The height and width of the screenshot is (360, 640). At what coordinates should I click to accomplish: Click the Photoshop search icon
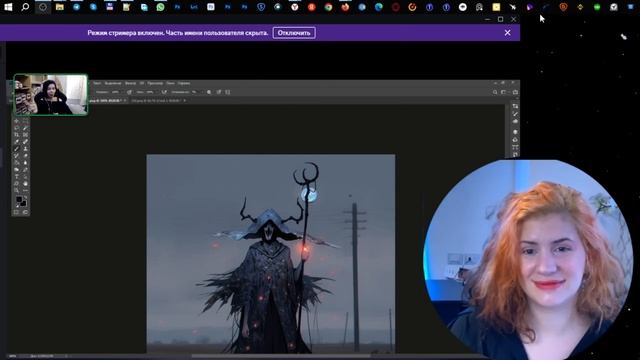pyautogui.click(x=495, y=92)
